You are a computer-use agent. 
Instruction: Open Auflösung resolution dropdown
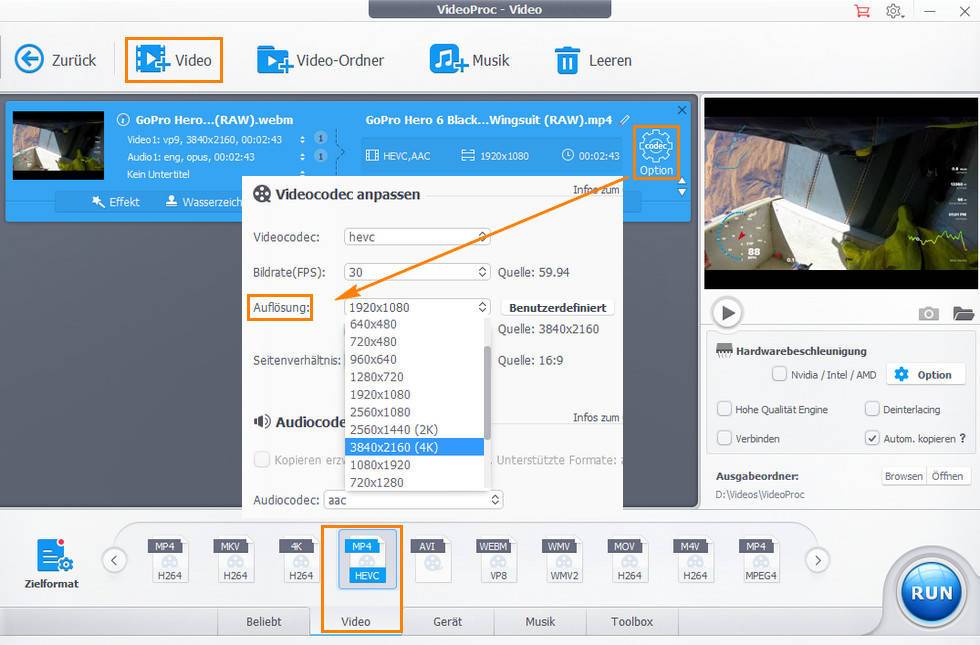417,307
